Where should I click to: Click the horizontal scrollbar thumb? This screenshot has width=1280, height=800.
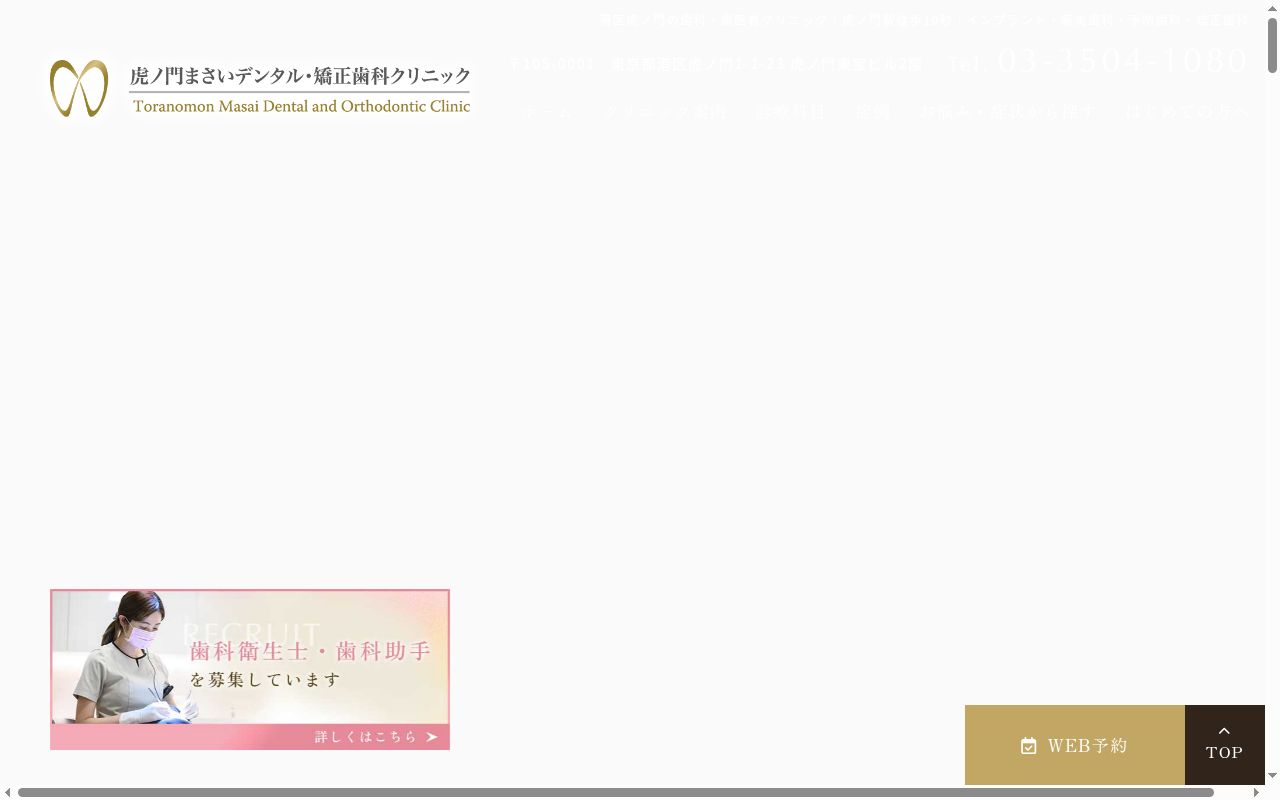[616, 792]
